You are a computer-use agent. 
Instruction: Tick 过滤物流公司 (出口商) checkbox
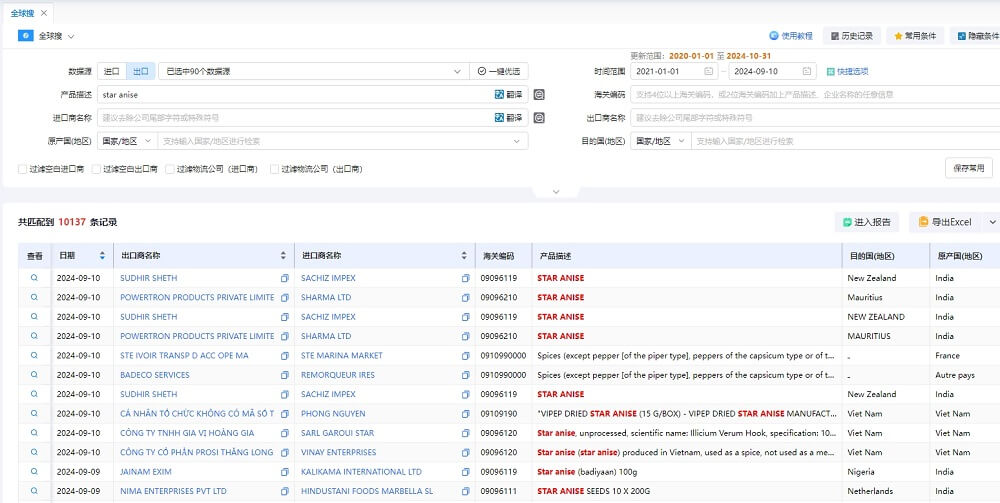(274, 170)
